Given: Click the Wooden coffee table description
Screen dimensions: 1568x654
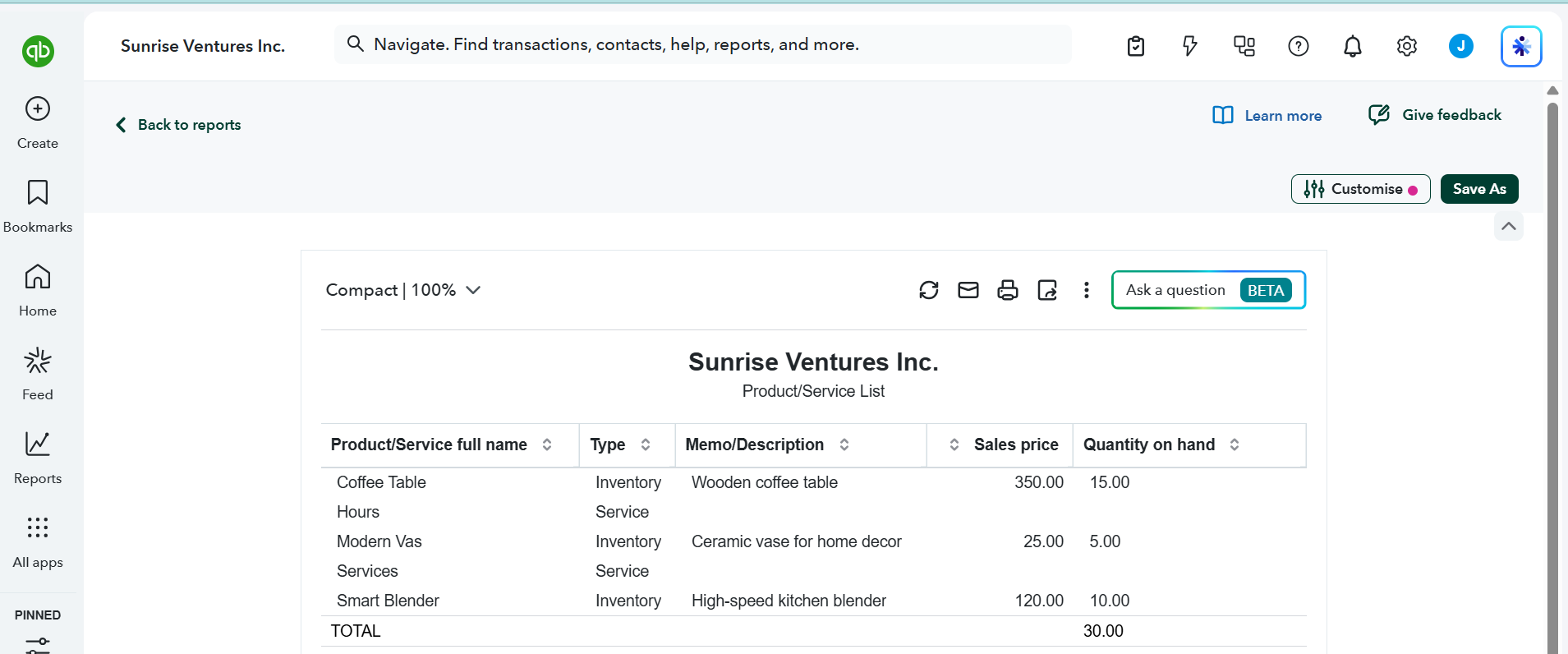Looking at the screenshot, I should [765, 482].
